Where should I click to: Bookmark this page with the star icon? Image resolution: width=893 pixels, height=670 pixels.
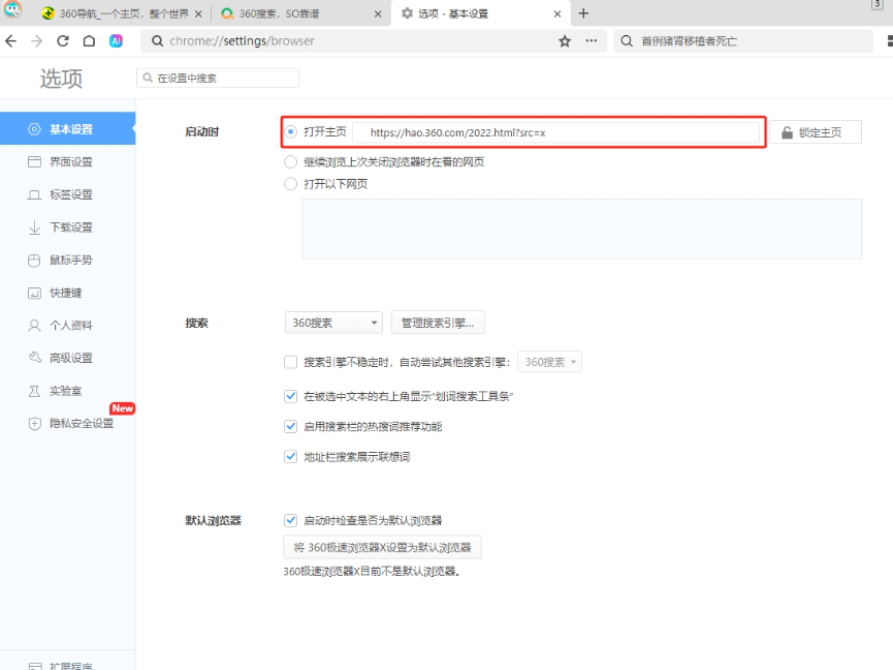point(564,41)
